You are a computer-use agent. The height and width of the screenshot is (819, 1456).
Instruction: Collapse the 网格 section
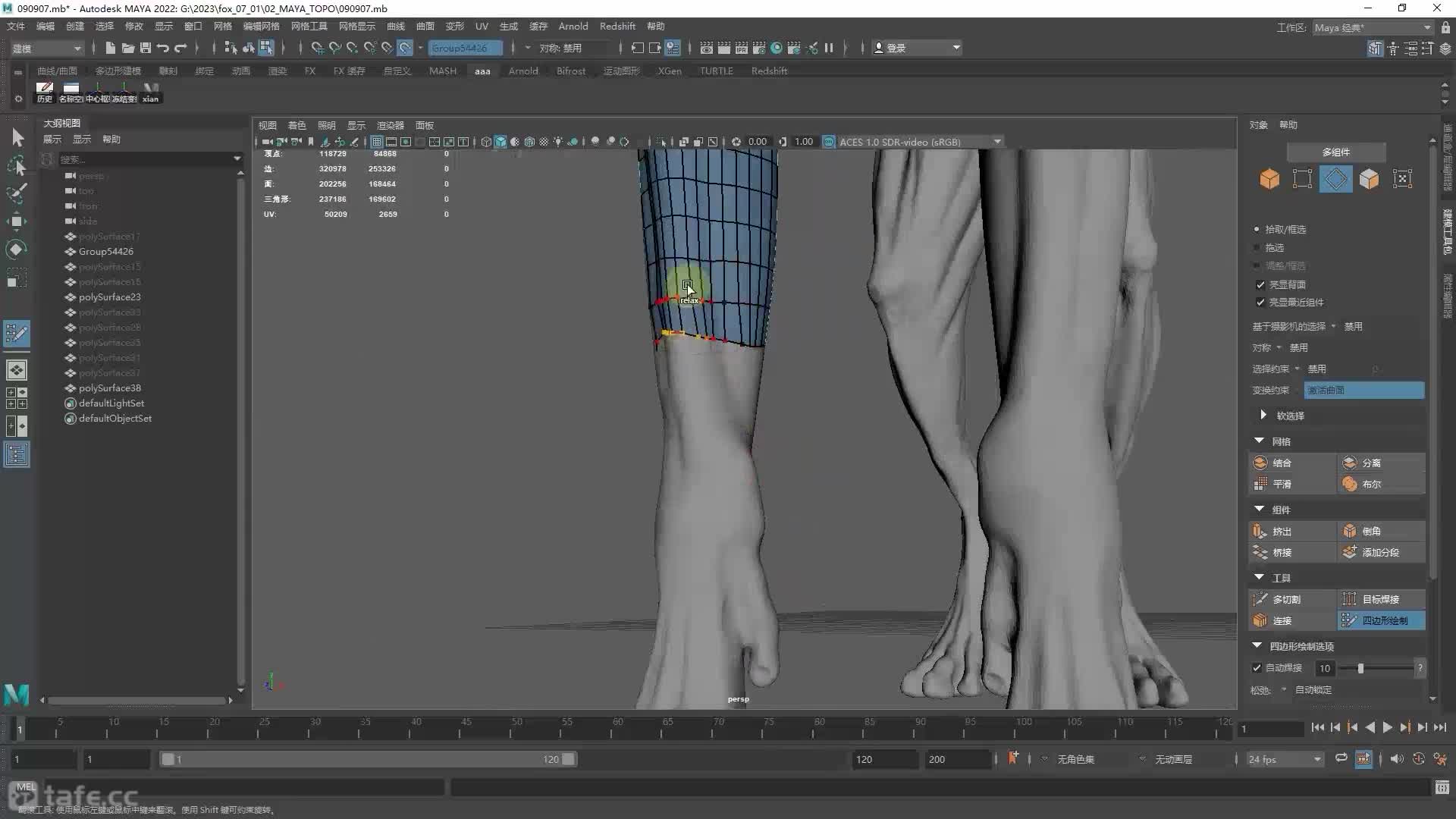point(1260,441)
